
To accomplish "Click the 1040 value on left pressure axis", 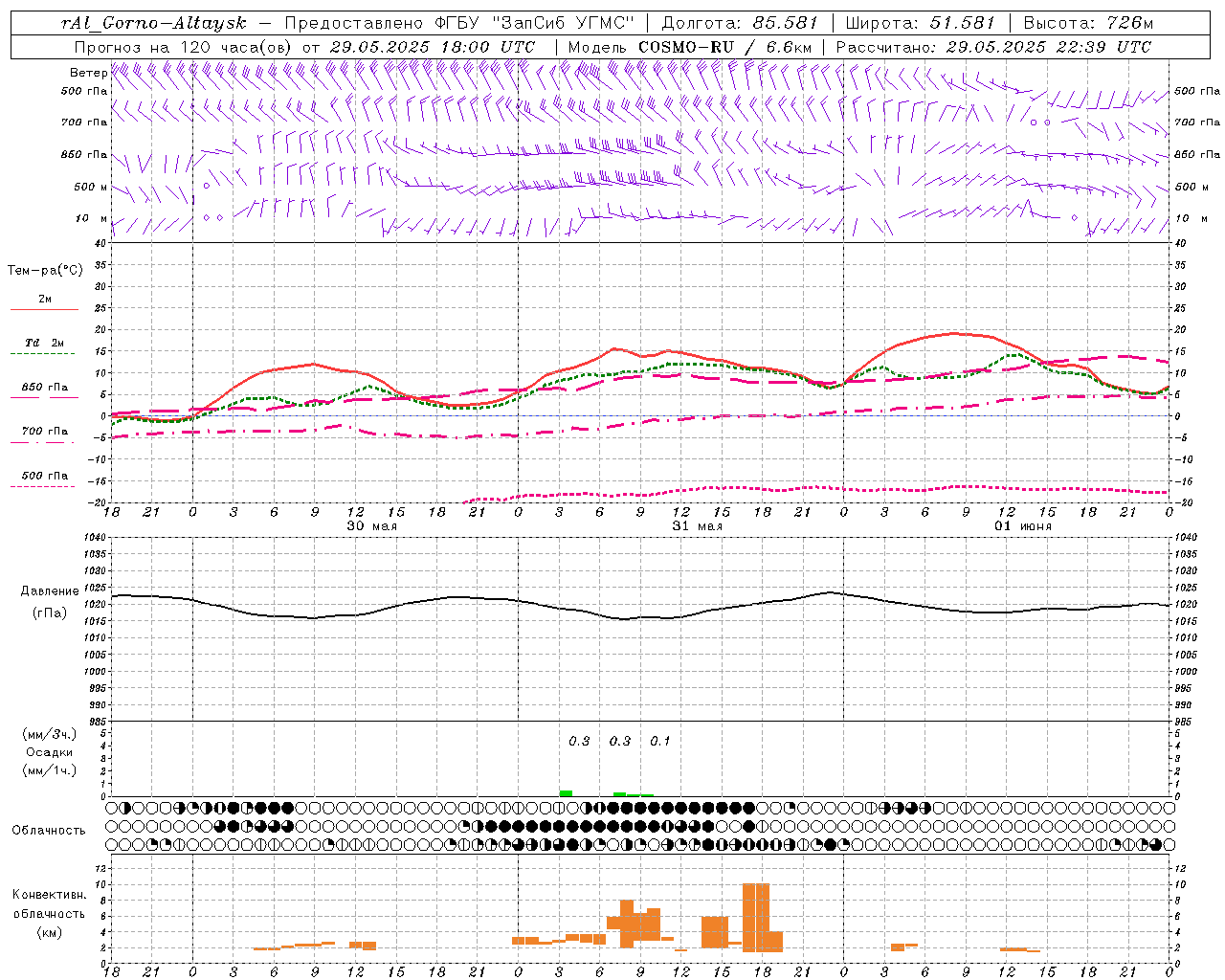I will pyautogui.click(x=94, y=537).
